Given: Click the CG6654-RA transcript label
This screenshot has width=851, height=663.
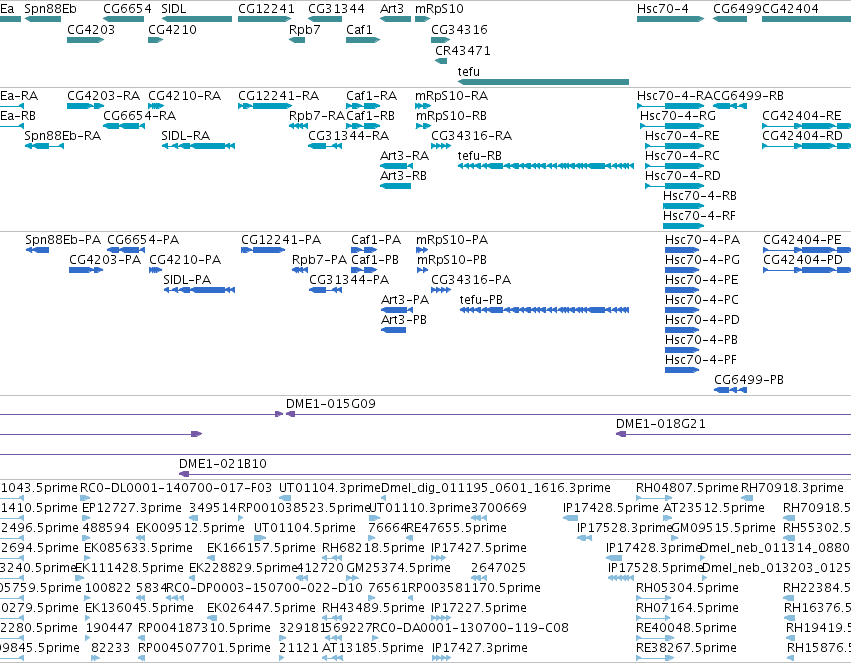Looking at the screenshot, I should [139, 116].
